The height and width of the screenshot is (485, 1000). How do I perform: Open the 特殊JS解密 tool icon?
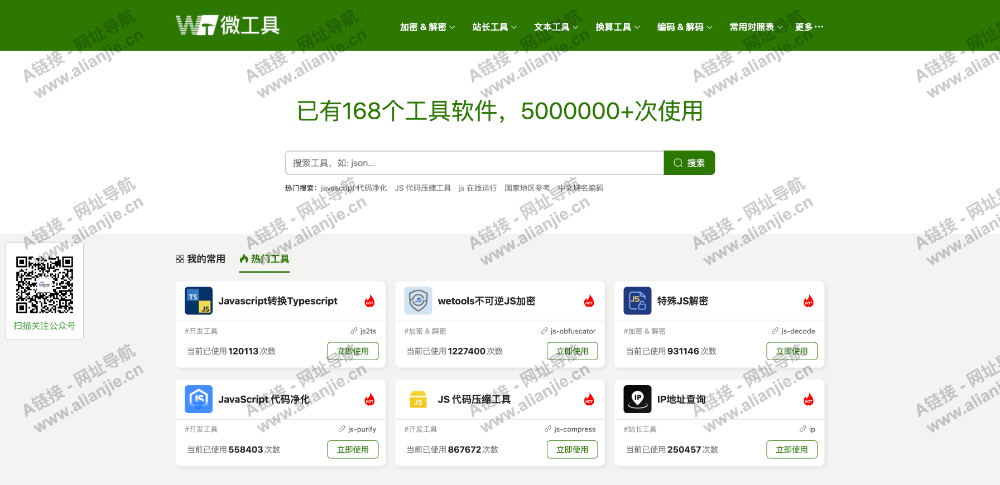pos(637,301)
